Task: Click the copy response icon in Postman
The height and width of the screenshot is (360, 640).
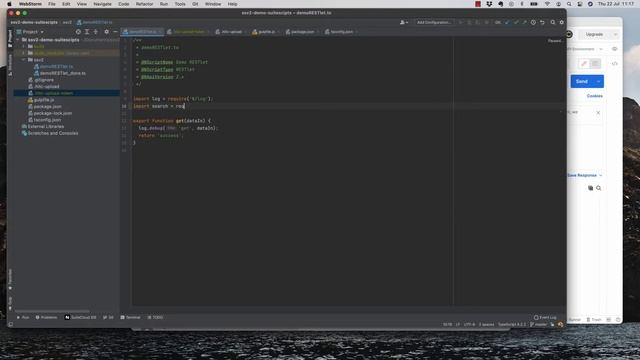Action: pyautogui.click(x=590, y=188)
